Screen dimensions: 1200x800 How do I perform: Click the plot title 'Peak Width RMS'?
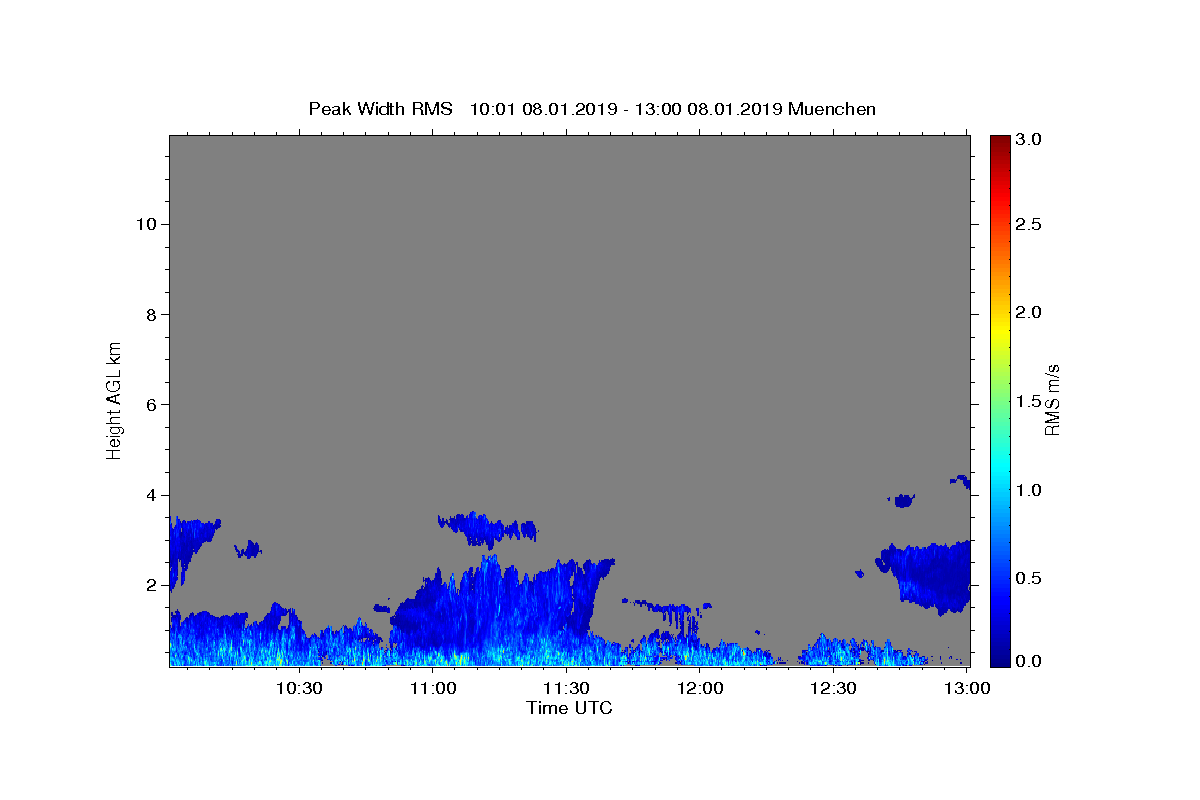[x=380, y=109]
